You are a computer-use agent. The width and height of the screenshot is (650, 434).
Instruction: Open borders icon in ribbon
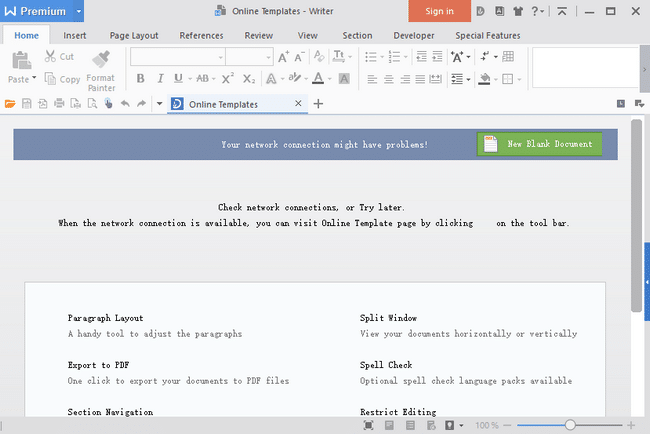click(507, 79)
